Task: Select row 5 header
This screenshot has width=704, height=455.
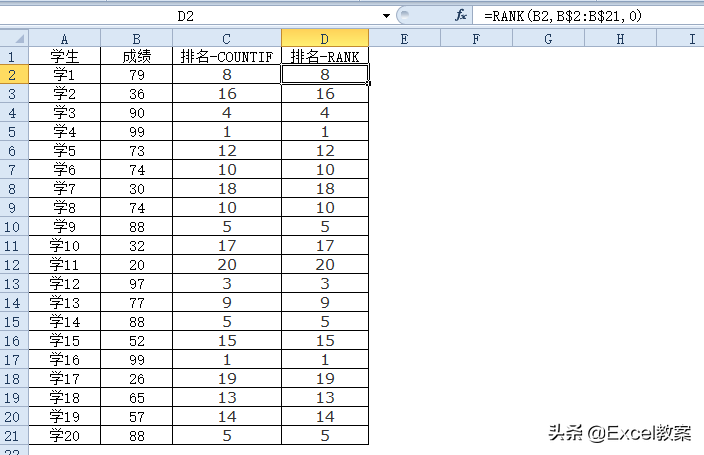Action: tap(14, 132)
